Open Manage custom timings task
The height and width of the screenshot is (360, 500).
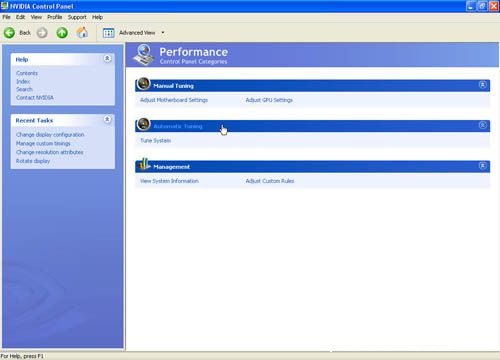43,143
